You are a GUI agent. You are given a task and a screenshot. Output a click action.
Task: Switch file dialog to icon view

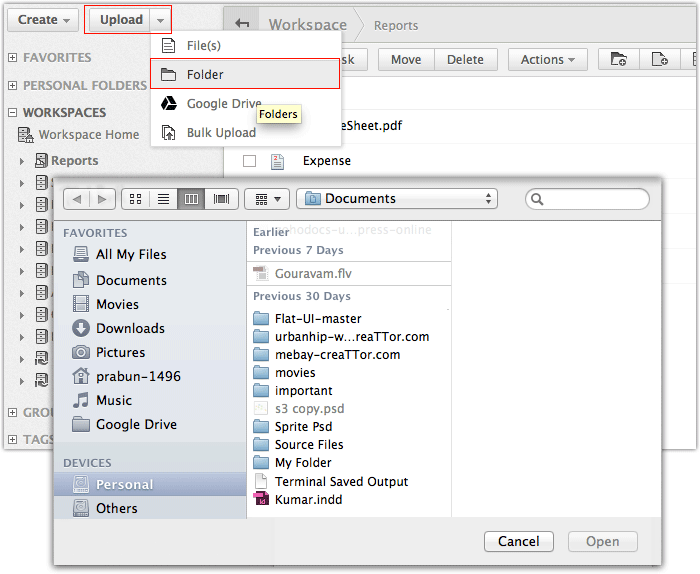pos(136,199)
